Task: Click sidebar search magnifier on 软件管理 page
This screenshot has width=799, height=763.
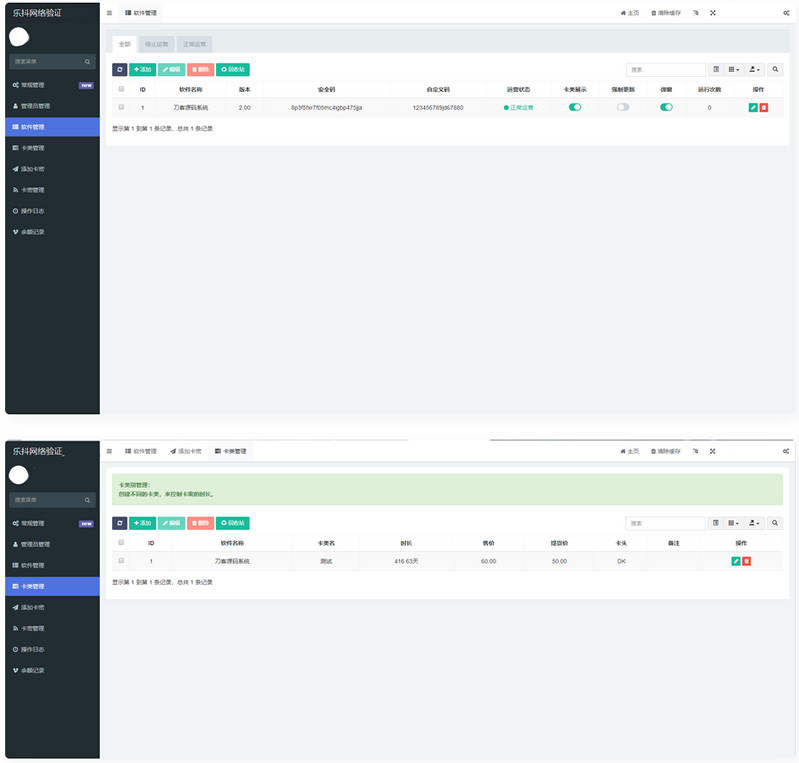Action: [x=87, y=62]
